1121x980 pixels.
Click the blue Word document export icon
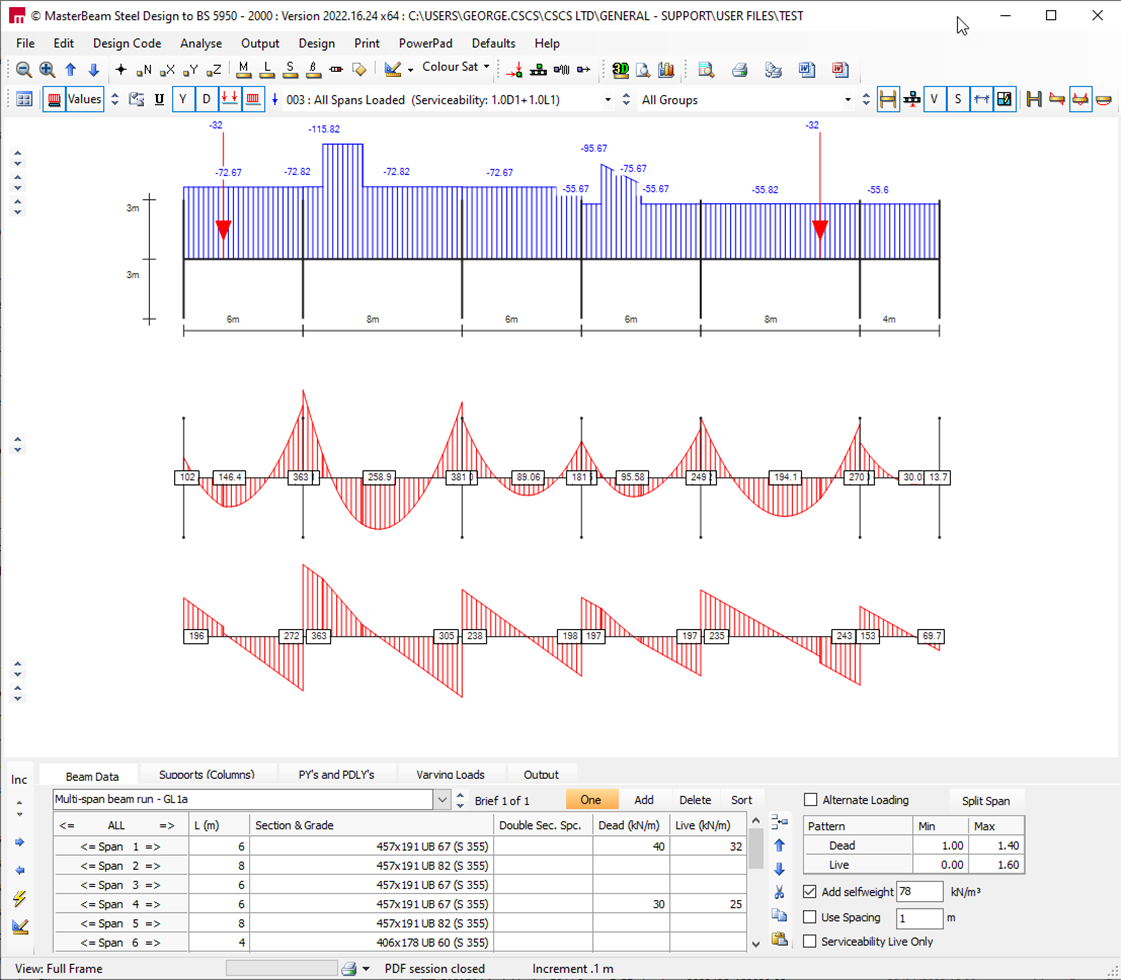click(x=807, y=69)
